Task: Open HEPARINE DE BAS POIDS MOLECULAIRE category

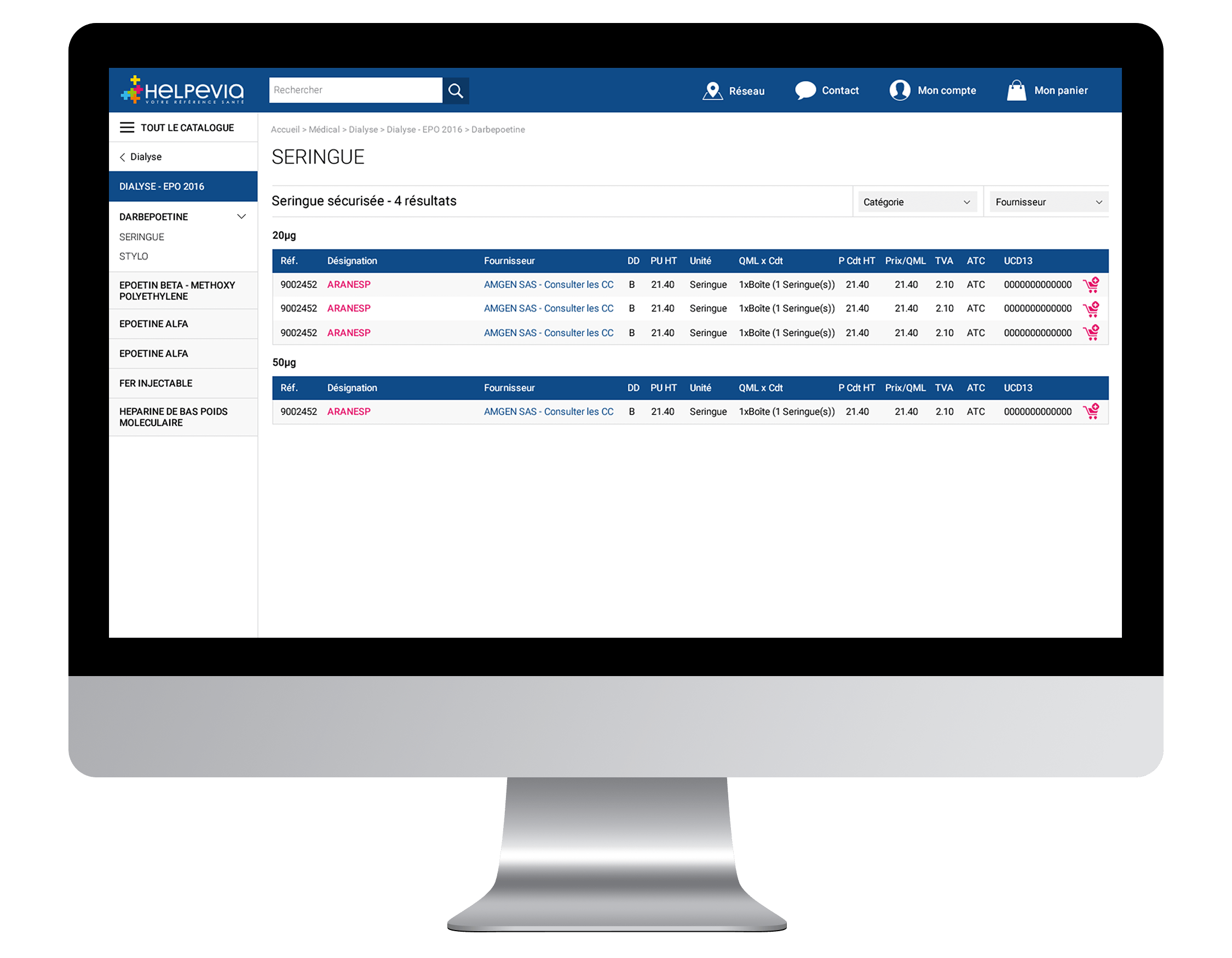Action: coord(183,417)
